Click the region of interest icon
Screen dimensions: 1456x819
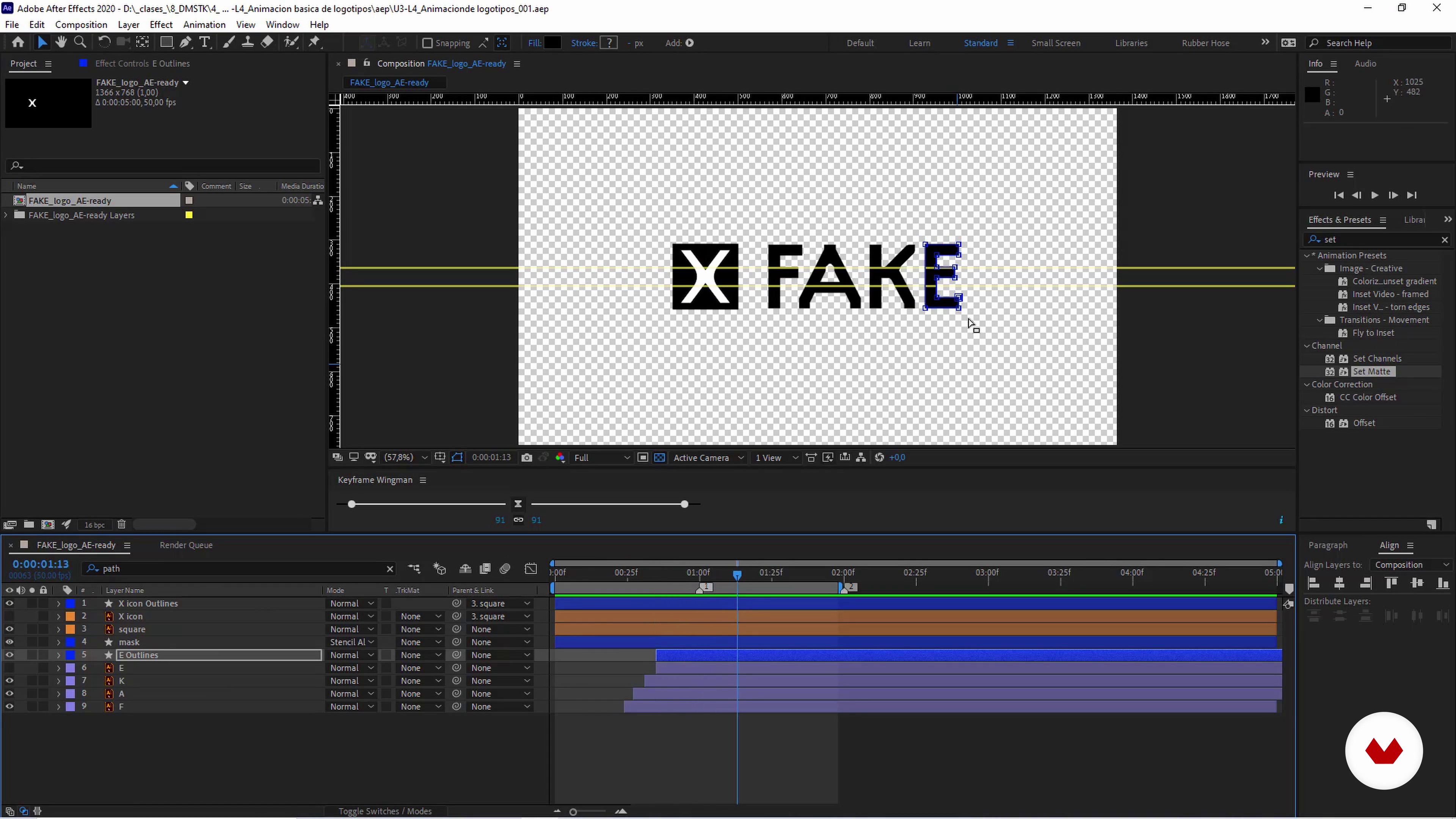tap(643, 457)
